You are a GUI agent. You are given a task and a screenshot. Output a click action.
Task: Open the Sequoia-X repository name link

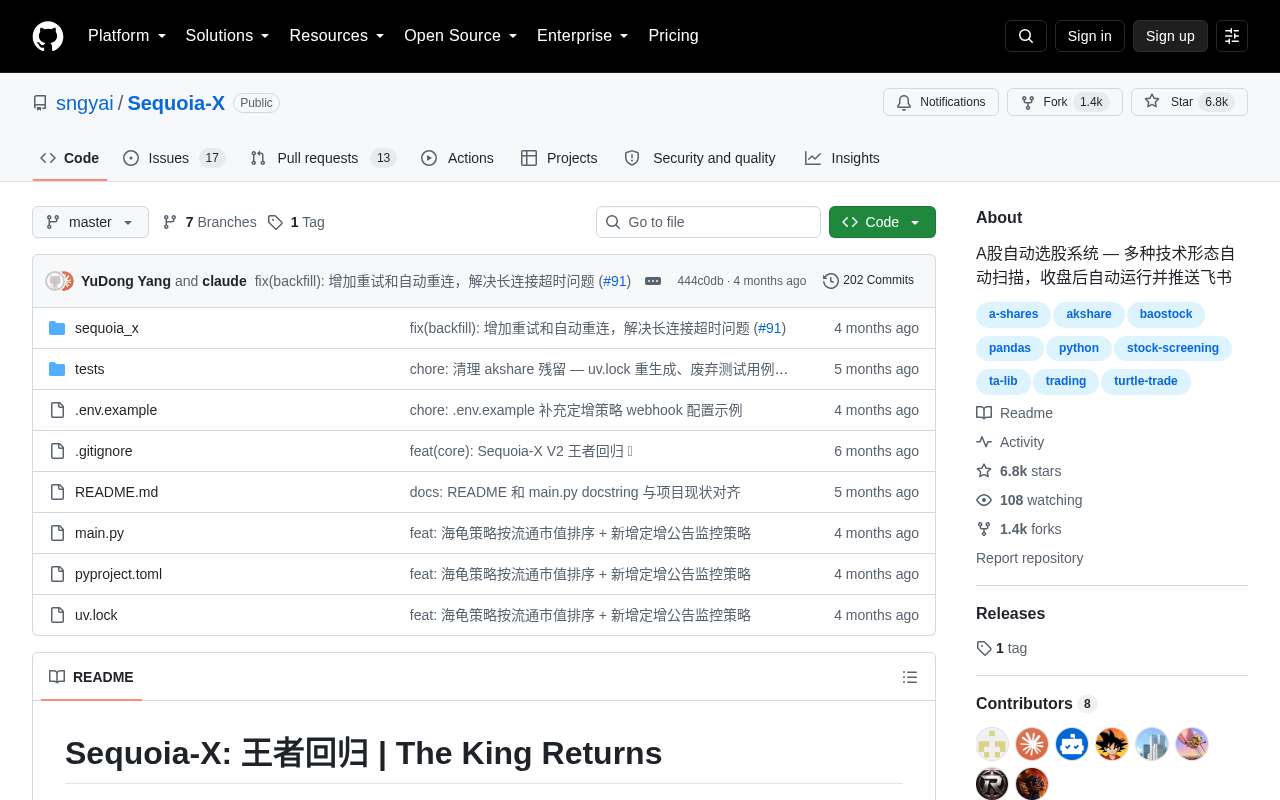[x=176, y=103]
